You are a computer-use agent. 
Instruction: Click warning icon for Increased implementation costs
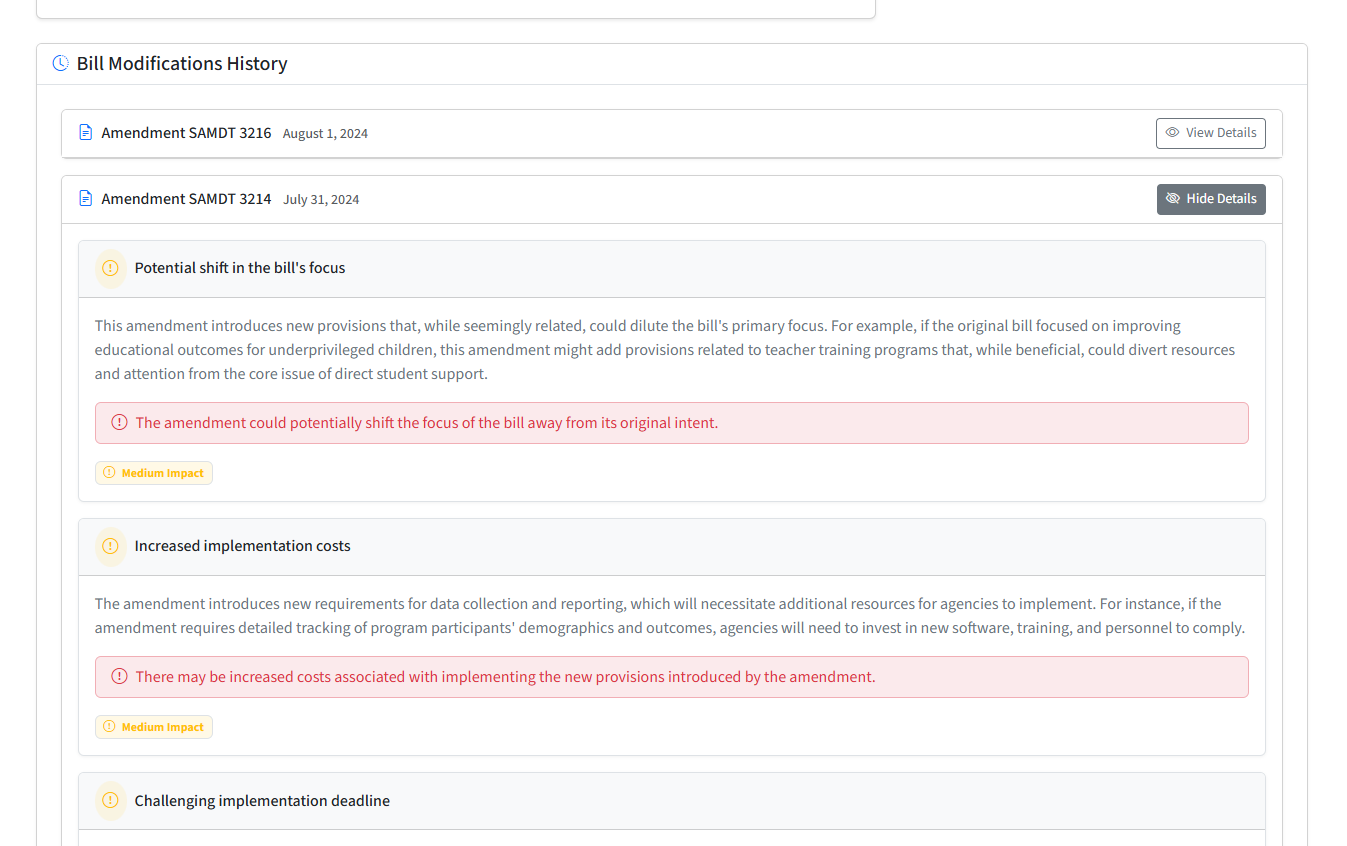[x=111, y=546]
